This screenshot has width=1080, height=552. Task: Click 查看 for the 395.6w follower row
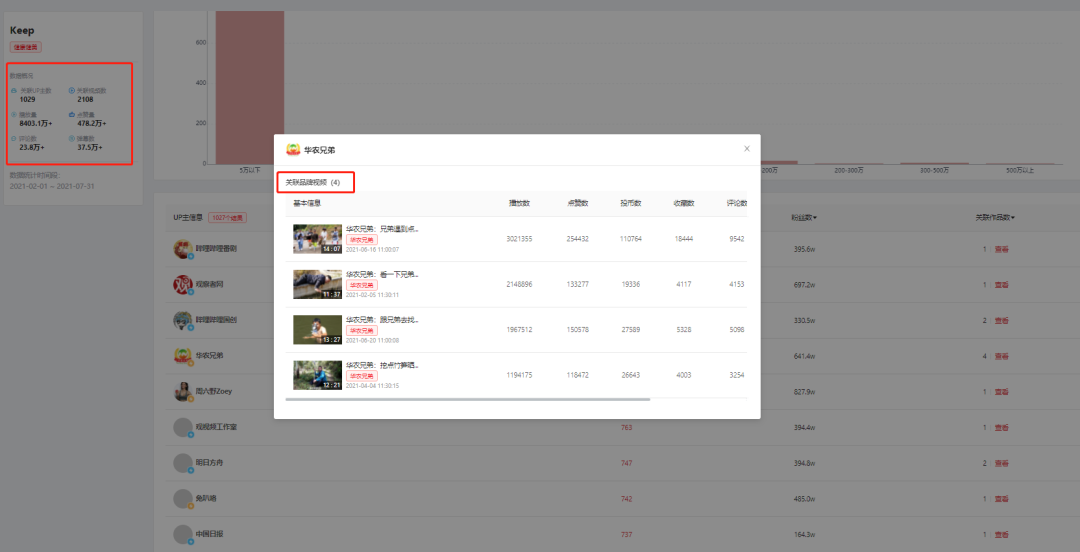tap(1001, 249)
